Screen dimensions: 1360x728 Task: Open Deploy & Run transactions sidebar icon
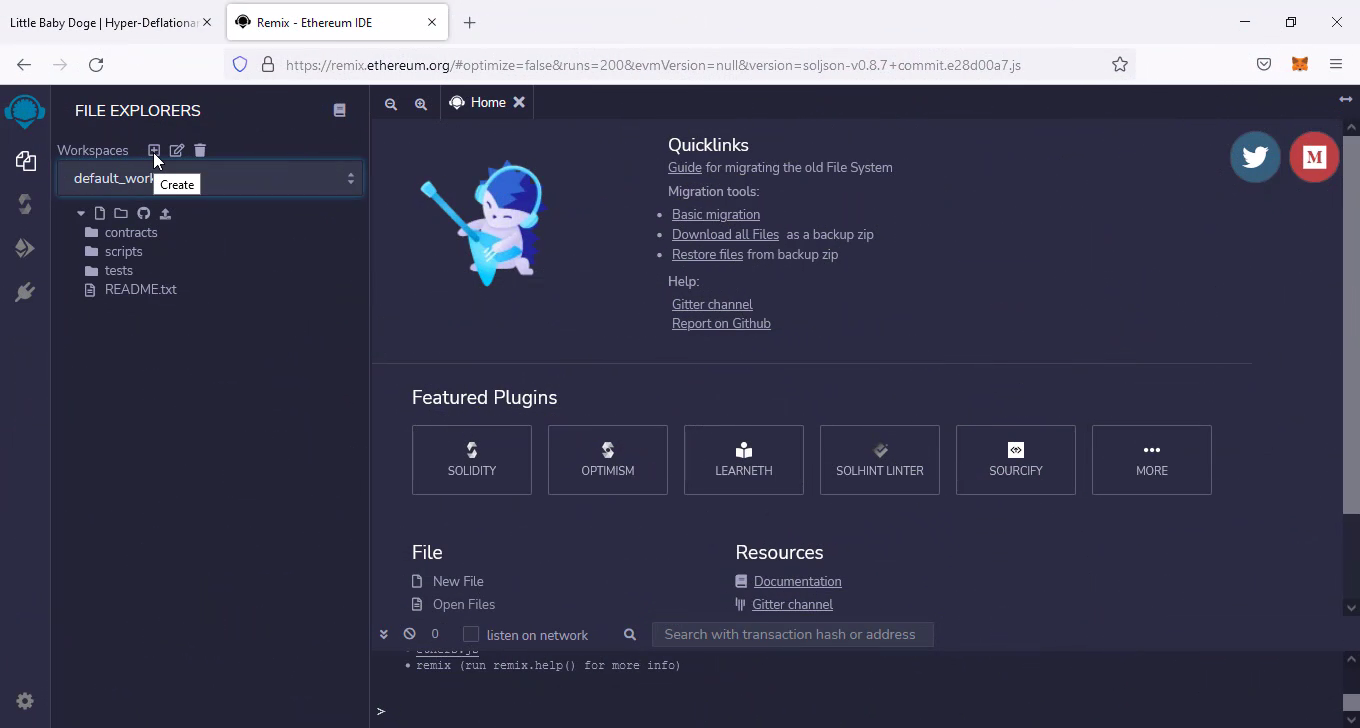coord(25,248)
